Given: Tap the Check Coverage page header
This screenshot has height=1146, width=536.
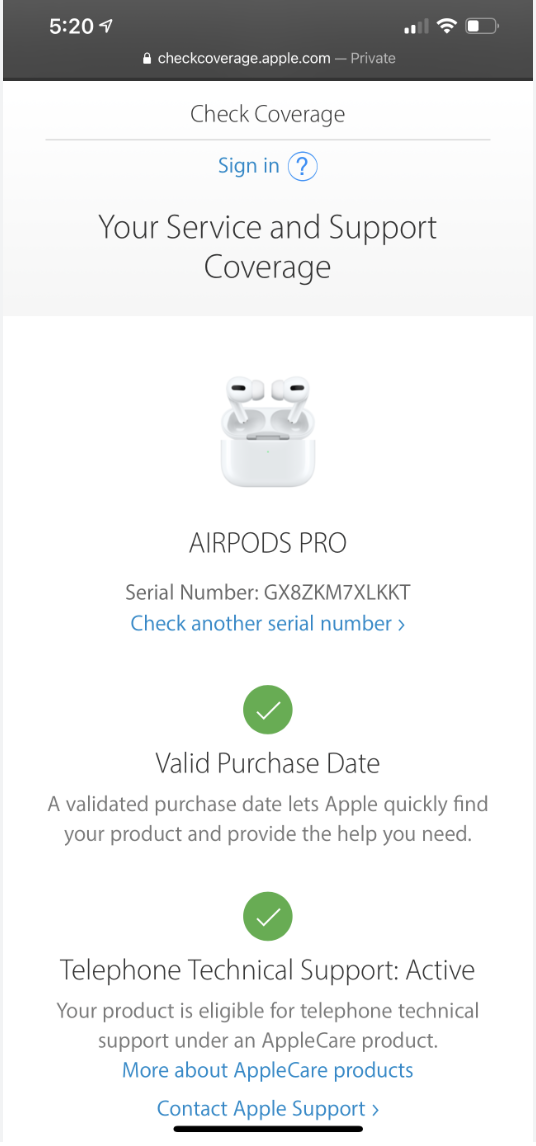Looking at the screenshot, I should tap(268, 114).
